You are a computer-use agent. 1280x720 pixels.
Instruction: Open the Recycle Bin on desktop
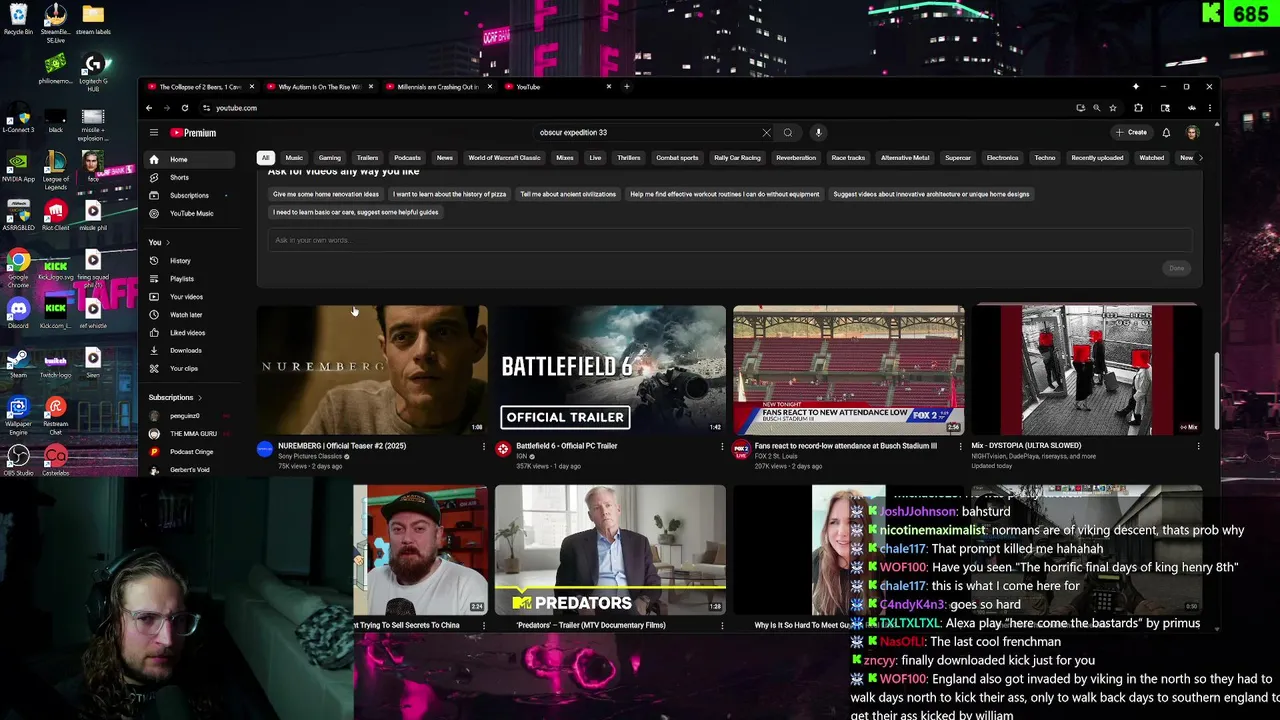[18, 18]
